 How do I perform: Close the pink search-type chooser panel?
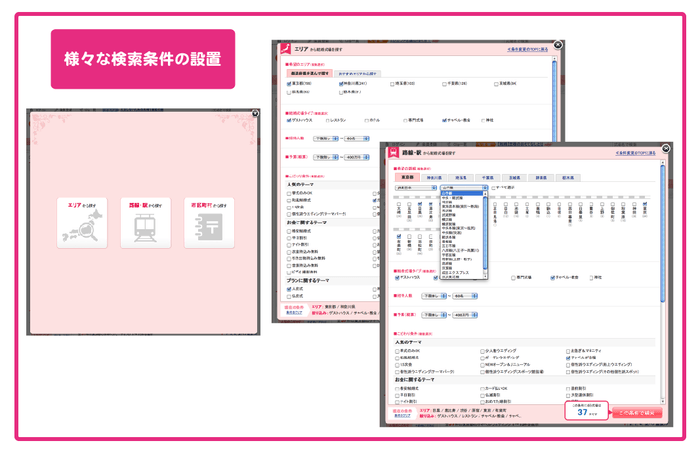255,113
